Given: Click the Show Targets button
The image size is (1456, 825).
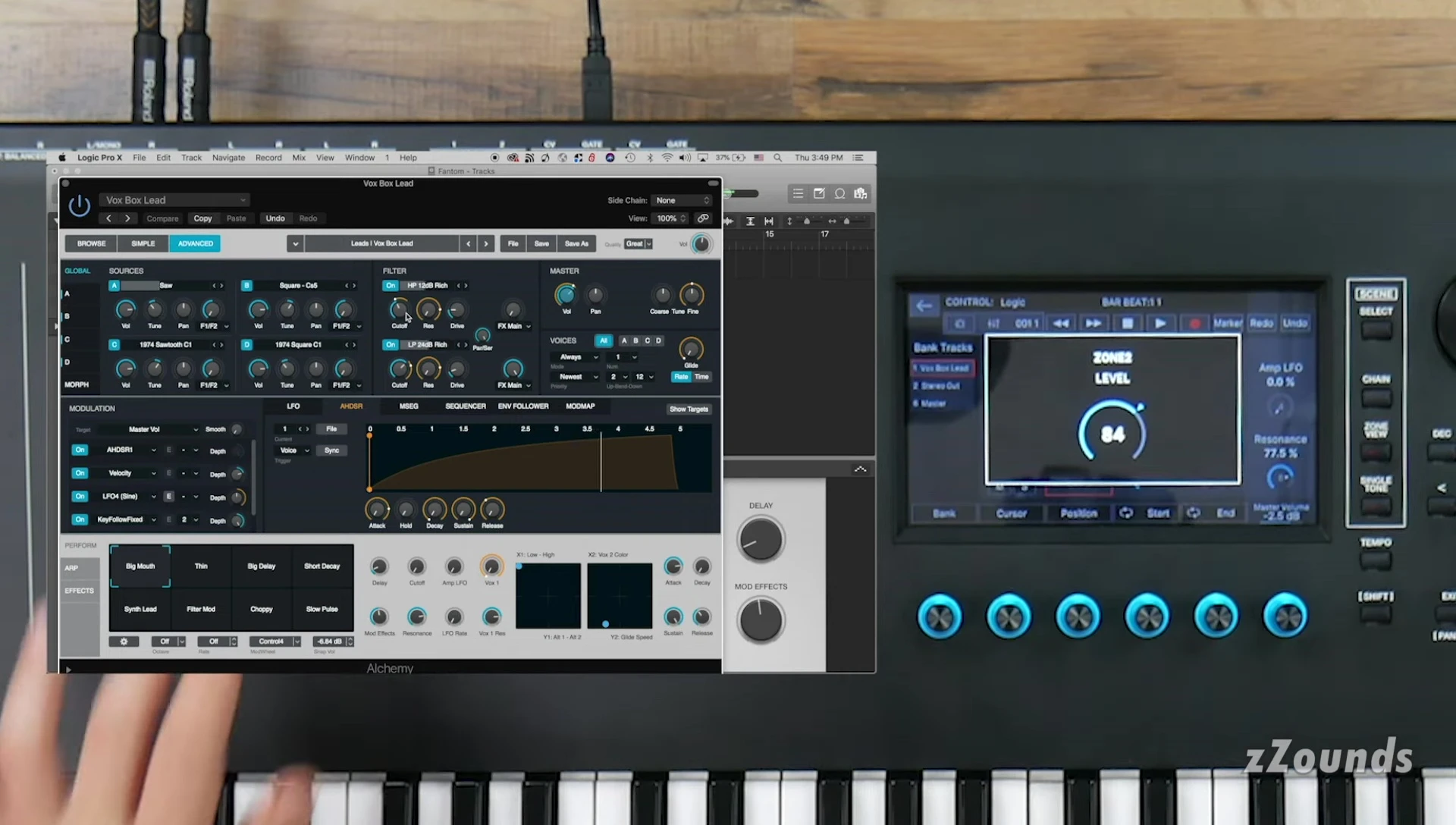Looking at the screenshot, I should coord(689,409).
